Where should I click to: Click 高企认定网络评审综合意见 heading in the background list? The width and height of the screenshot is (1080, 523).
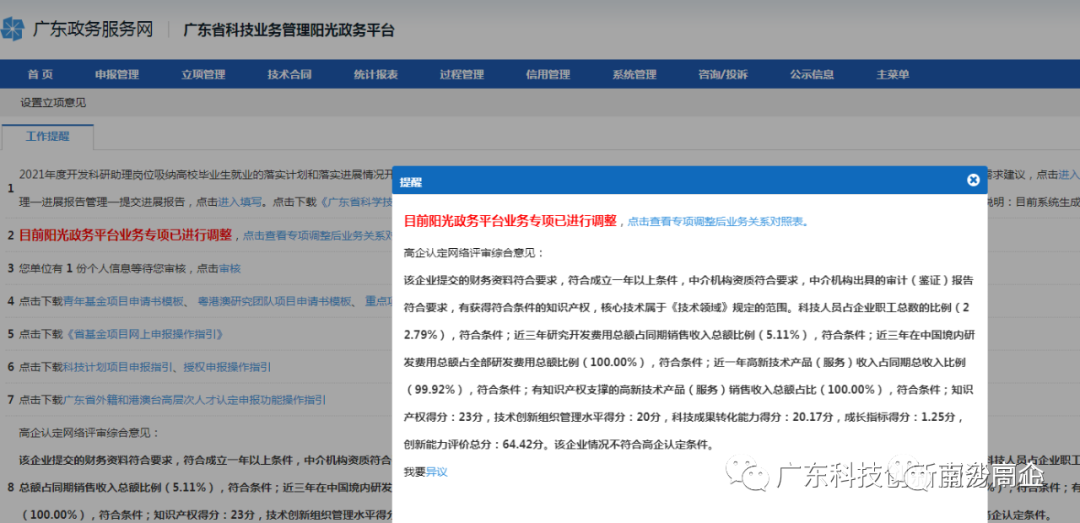click(89, 433)
